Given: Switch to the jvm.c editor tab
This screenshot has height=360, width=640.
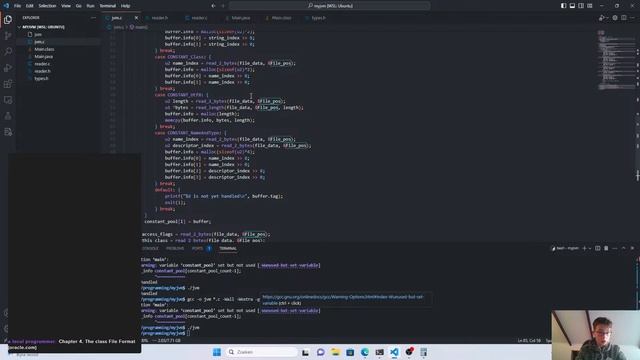Looking at the screenshot, I should [117, 18].
